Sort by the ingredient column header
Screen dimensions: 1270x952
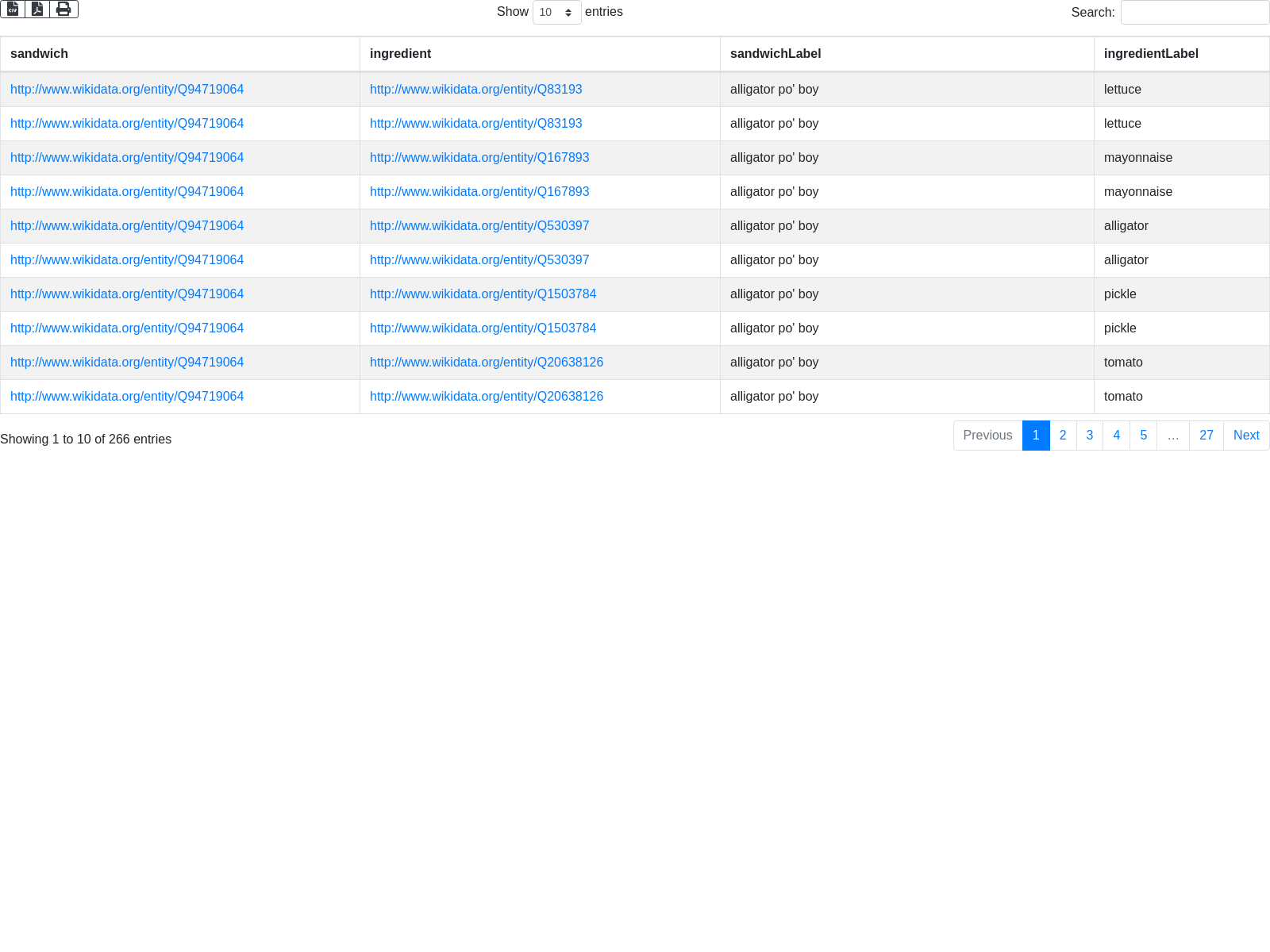(400, 54)
